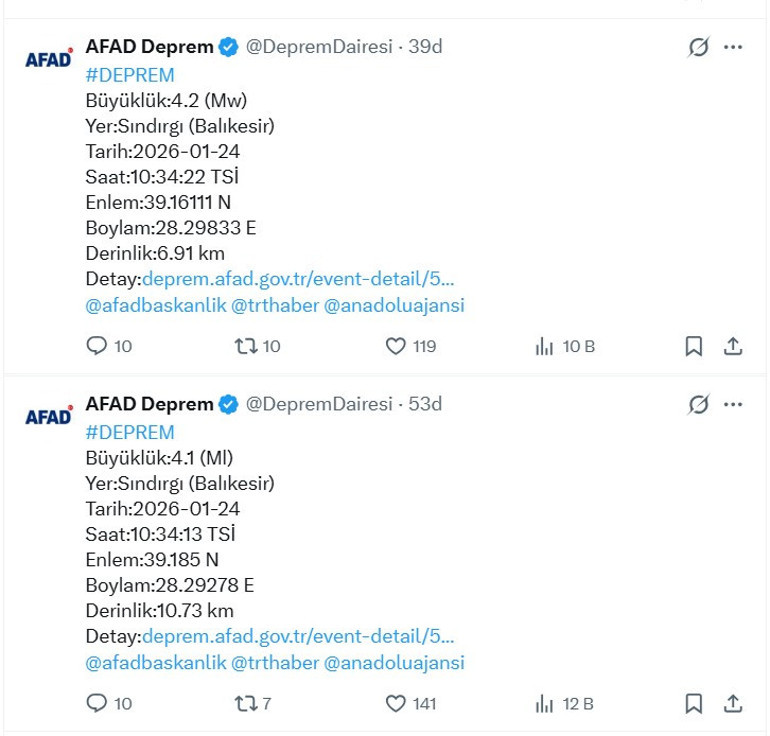Reply to the 4.2 magnitude earthquake tweet
Screen dimensions: 770x736
(97, 346)
